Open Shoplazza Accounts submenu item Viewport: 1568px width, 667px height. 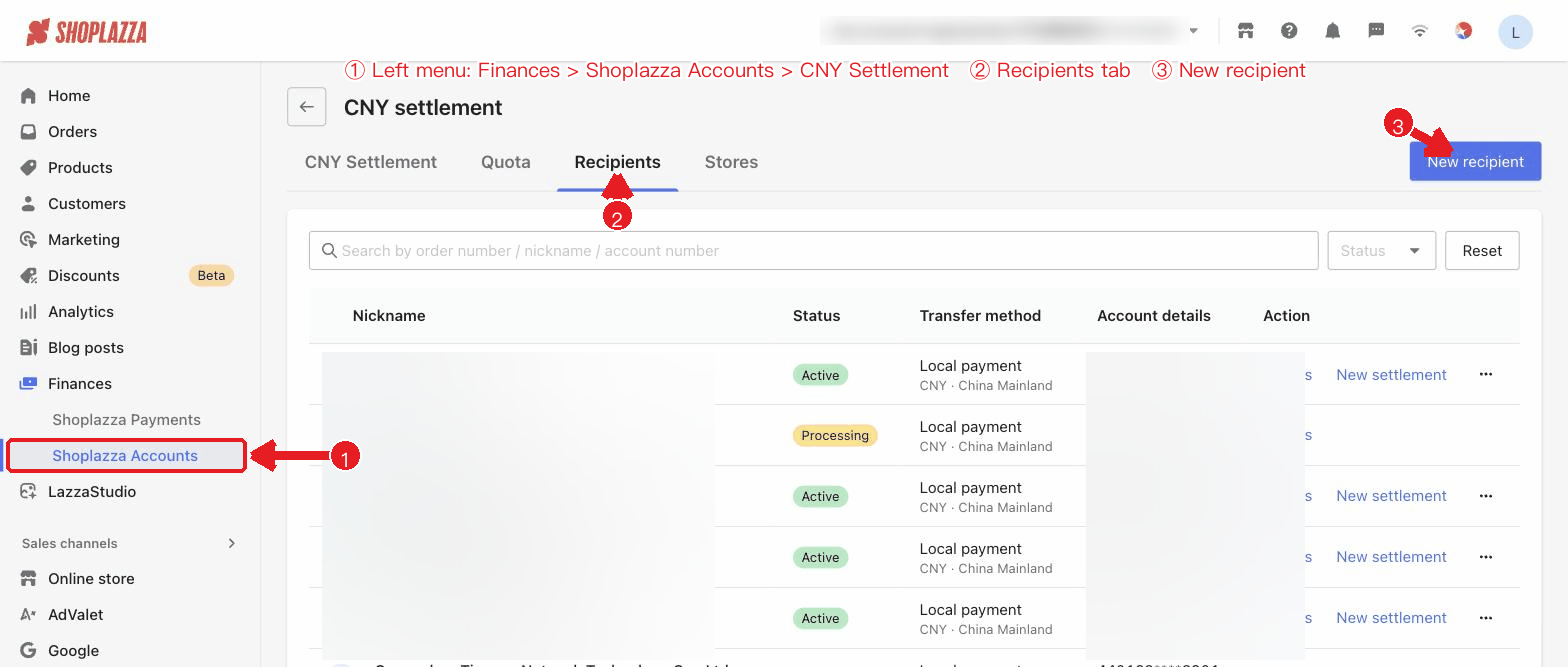click(125, 456)
